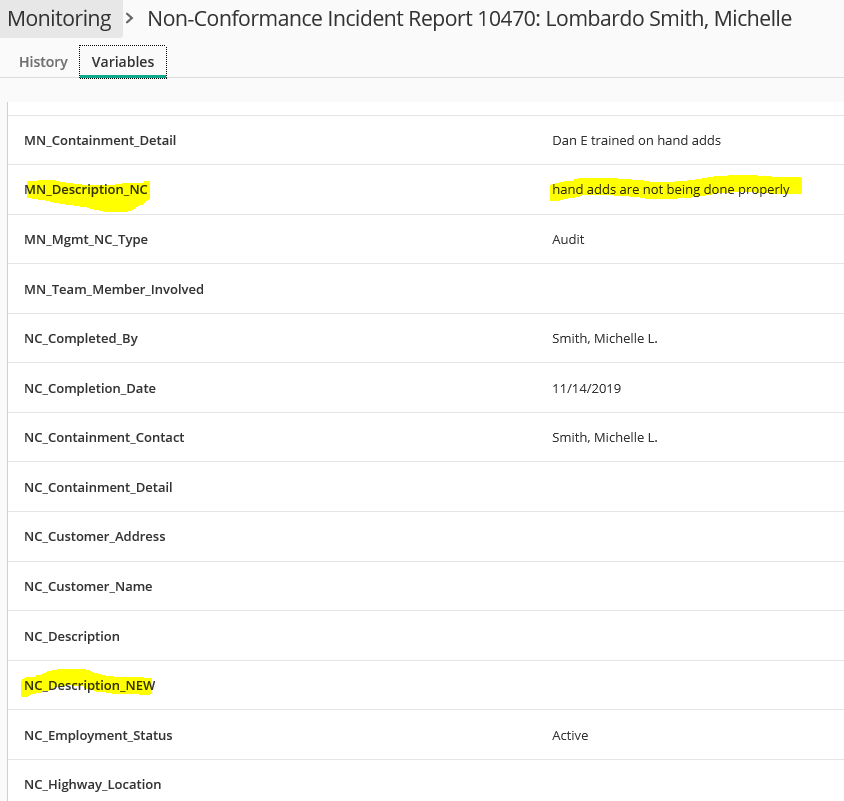Viewport: 844px width, 801px height.
Task: Select the NC_Highway_Location variable row
Action: pyautogui.click(x=93, y=785)
